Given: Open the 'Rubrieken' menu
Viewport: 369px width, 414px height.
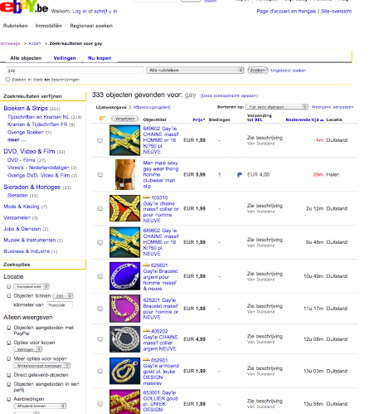Looking at the screenshot, I should click(15, 26).
